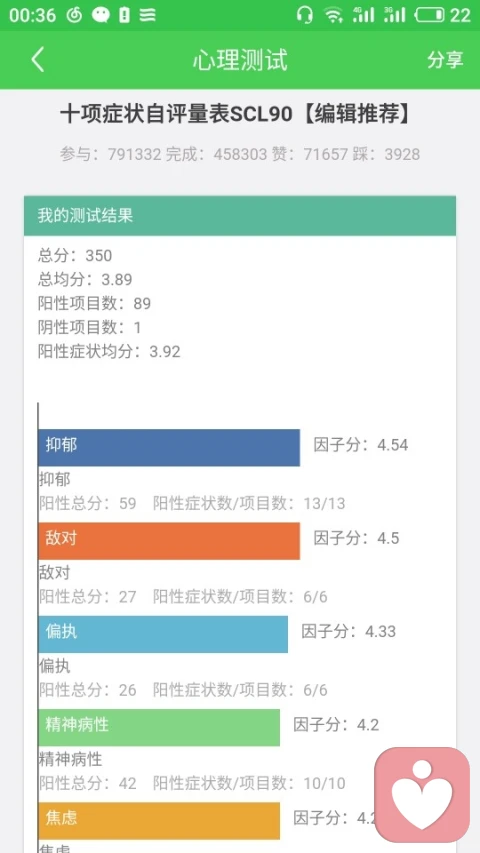Select the blue 抑郁 factor bar
This screenshot has height=853, width=480.
click(x=169, y=447)
